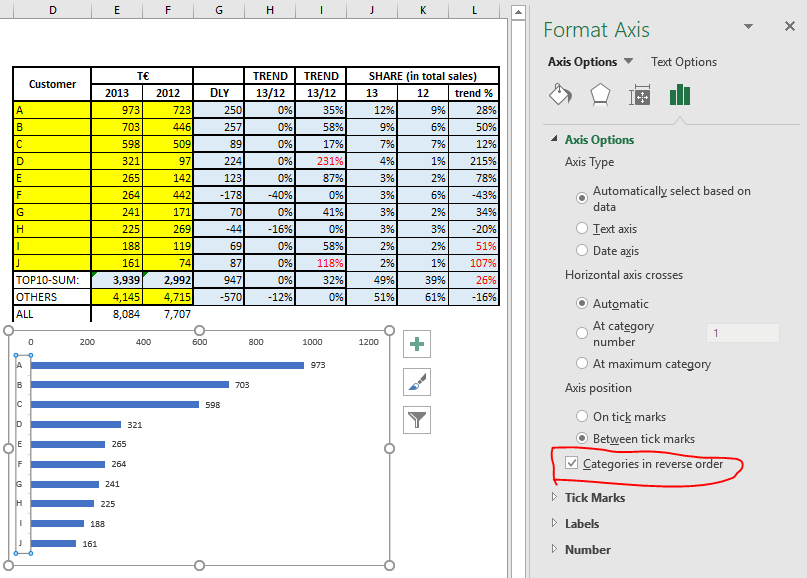
Task: Select the On tick marks option
Action: (x=582, y=416)
